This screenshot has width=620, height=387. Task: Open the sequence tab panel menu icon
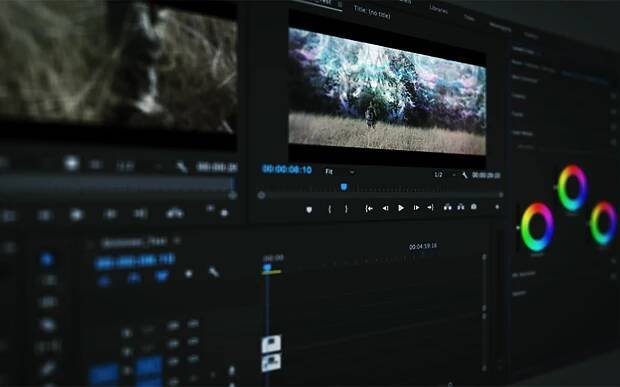pyautogui.click(x=178, y=240)
